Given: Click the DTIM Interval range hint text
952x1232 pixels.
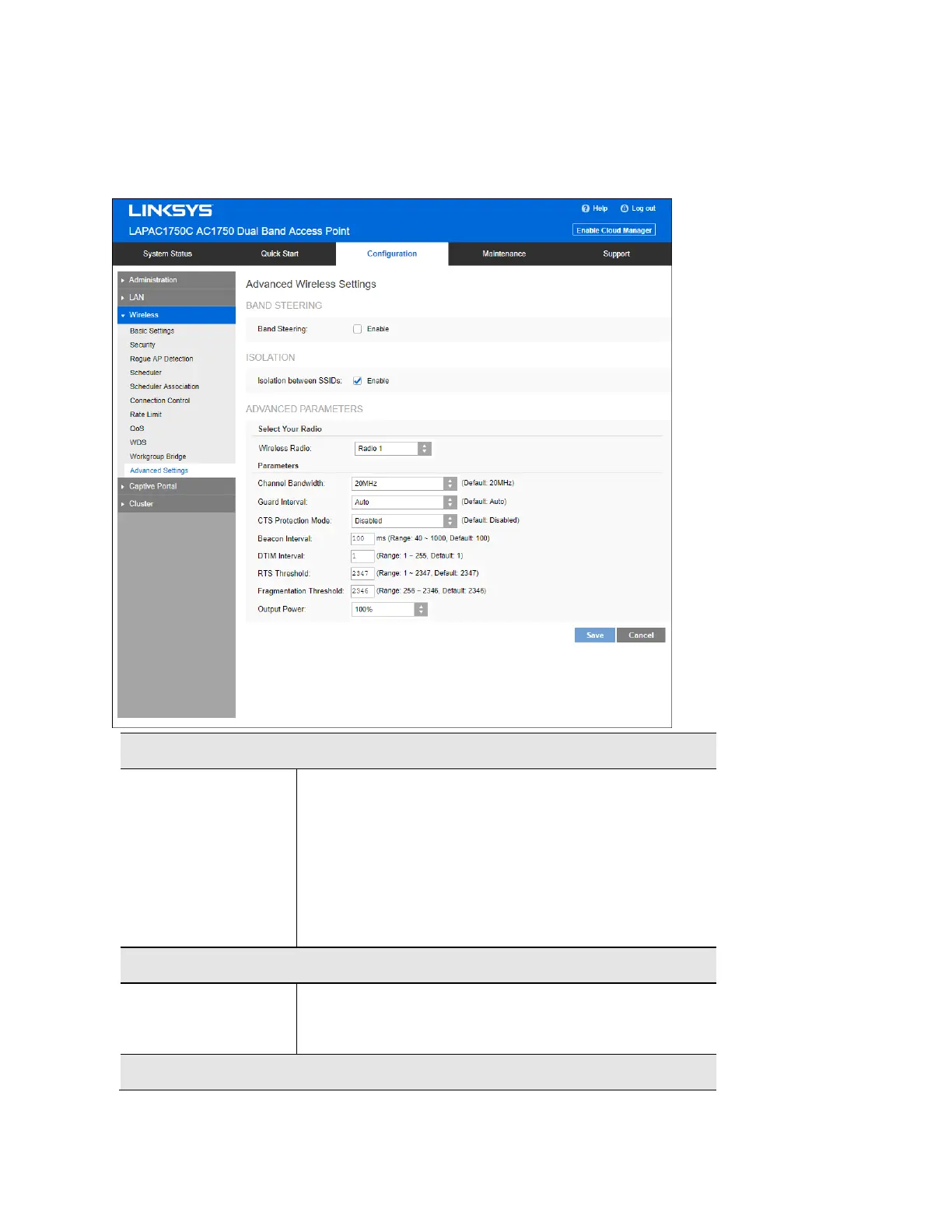Looking at the screenshot, I should click(420, 556).
